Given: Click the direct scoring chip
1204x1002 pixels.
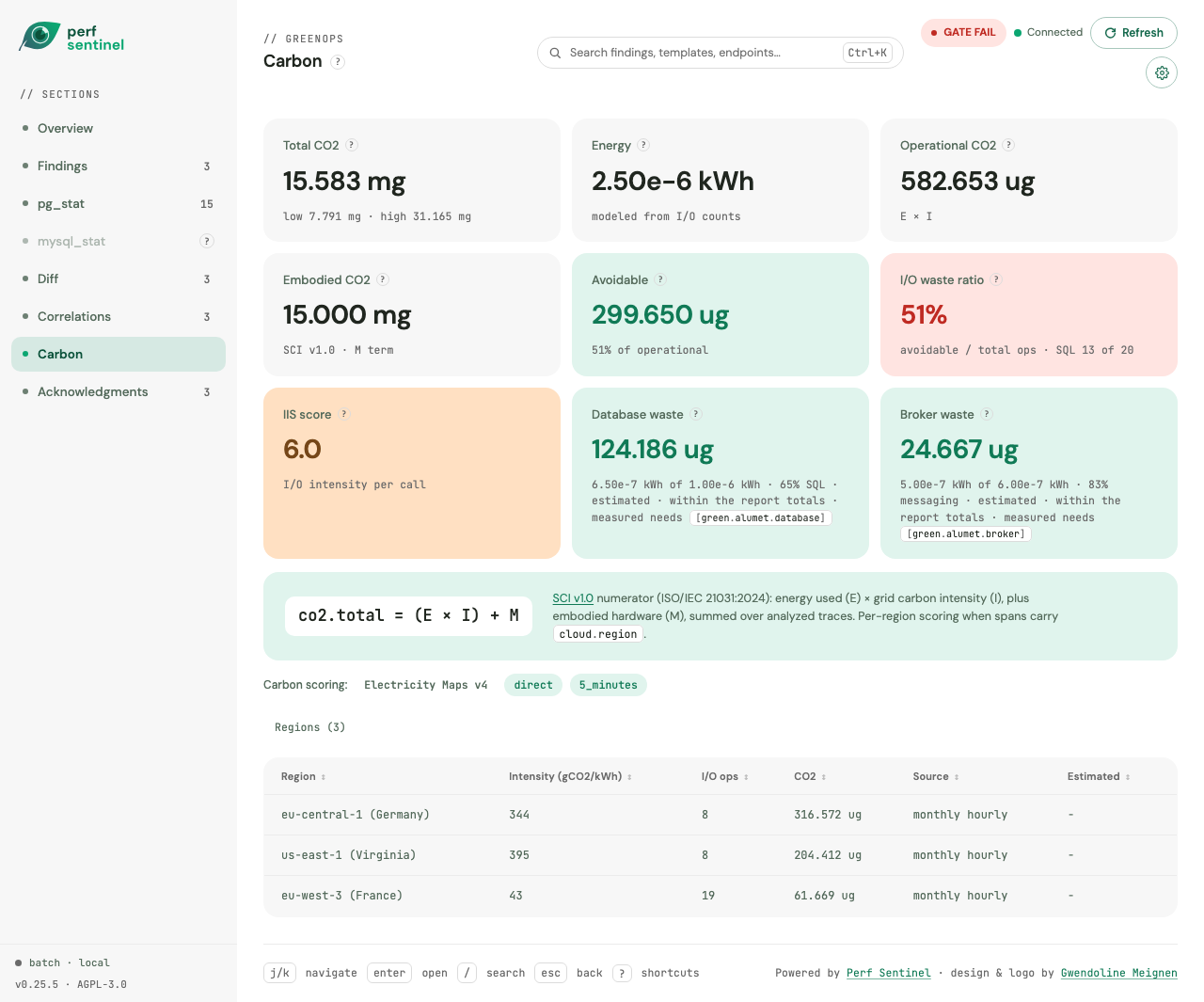Looking at the screenshot, I should [x=533, y=685].
